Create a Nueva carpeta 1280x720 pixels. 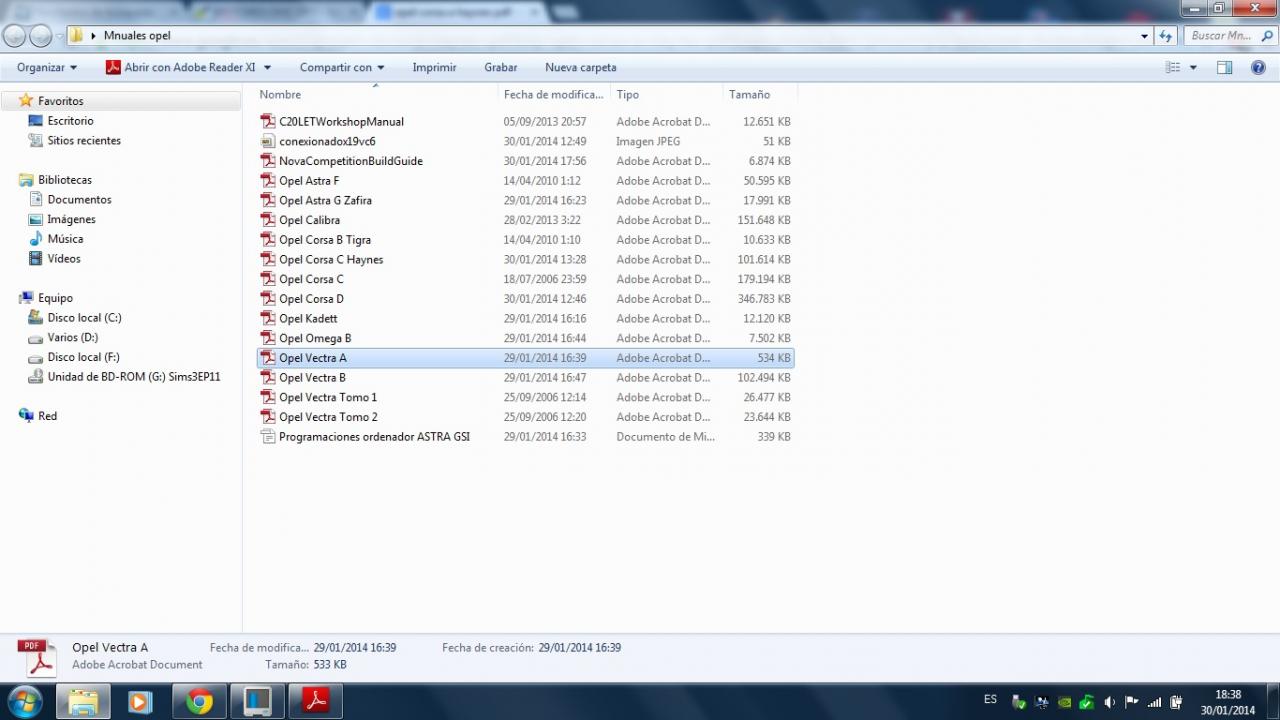click(581, 67)
